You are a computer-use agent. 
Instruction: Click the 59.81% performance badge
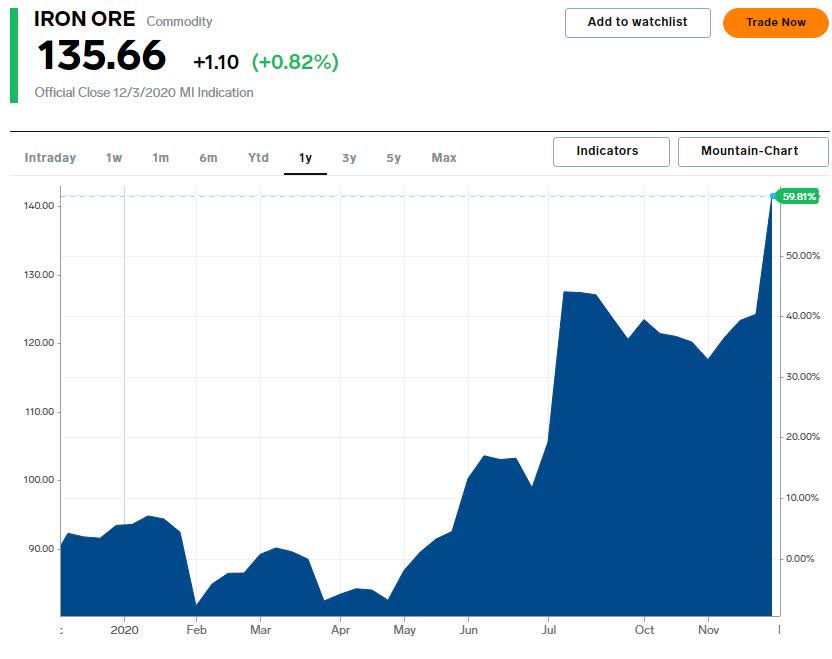[x=799, y=197]
